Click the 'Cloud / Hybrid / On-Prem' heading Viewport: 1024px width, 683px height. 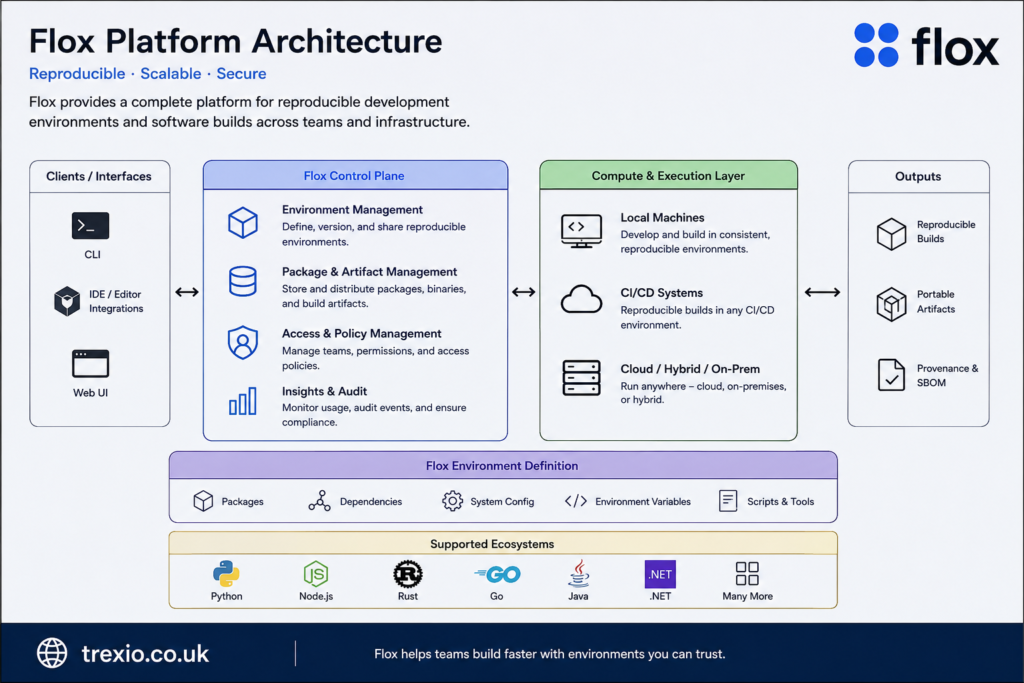[690, 369]
